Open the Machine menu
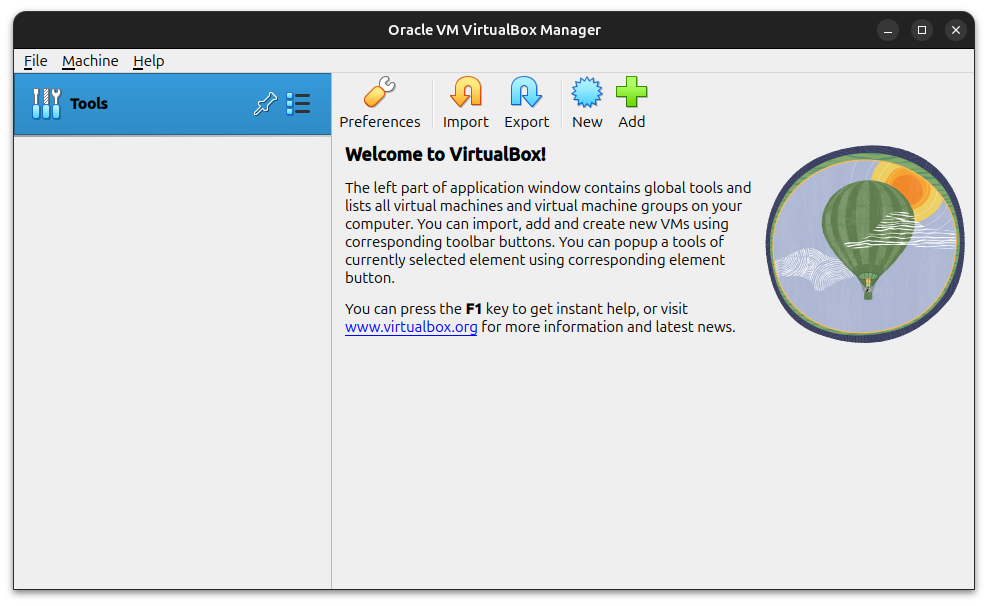This screenshot has height=606, width=988. (90, 61)
